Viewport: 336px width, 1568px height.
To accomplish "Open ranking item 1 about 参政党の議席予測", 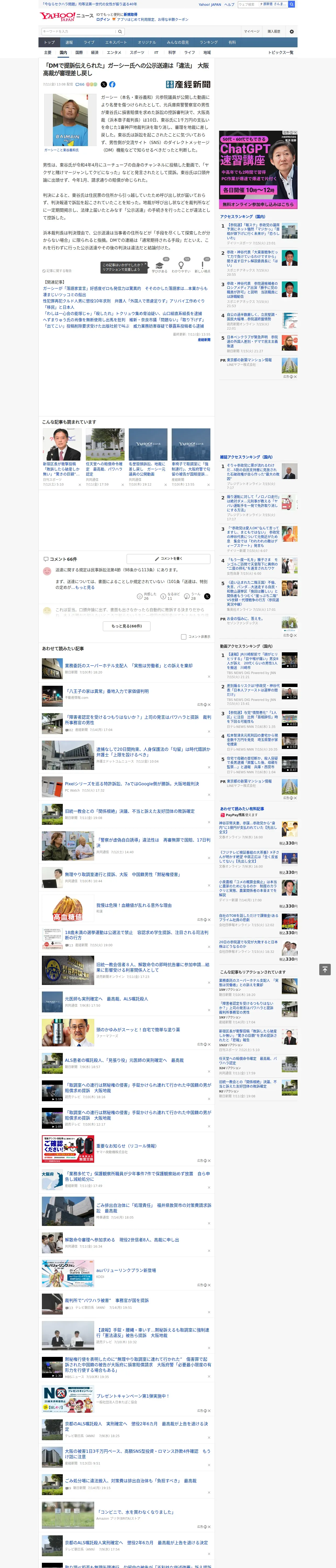I will pyautogui.click(x=253, y=231).
